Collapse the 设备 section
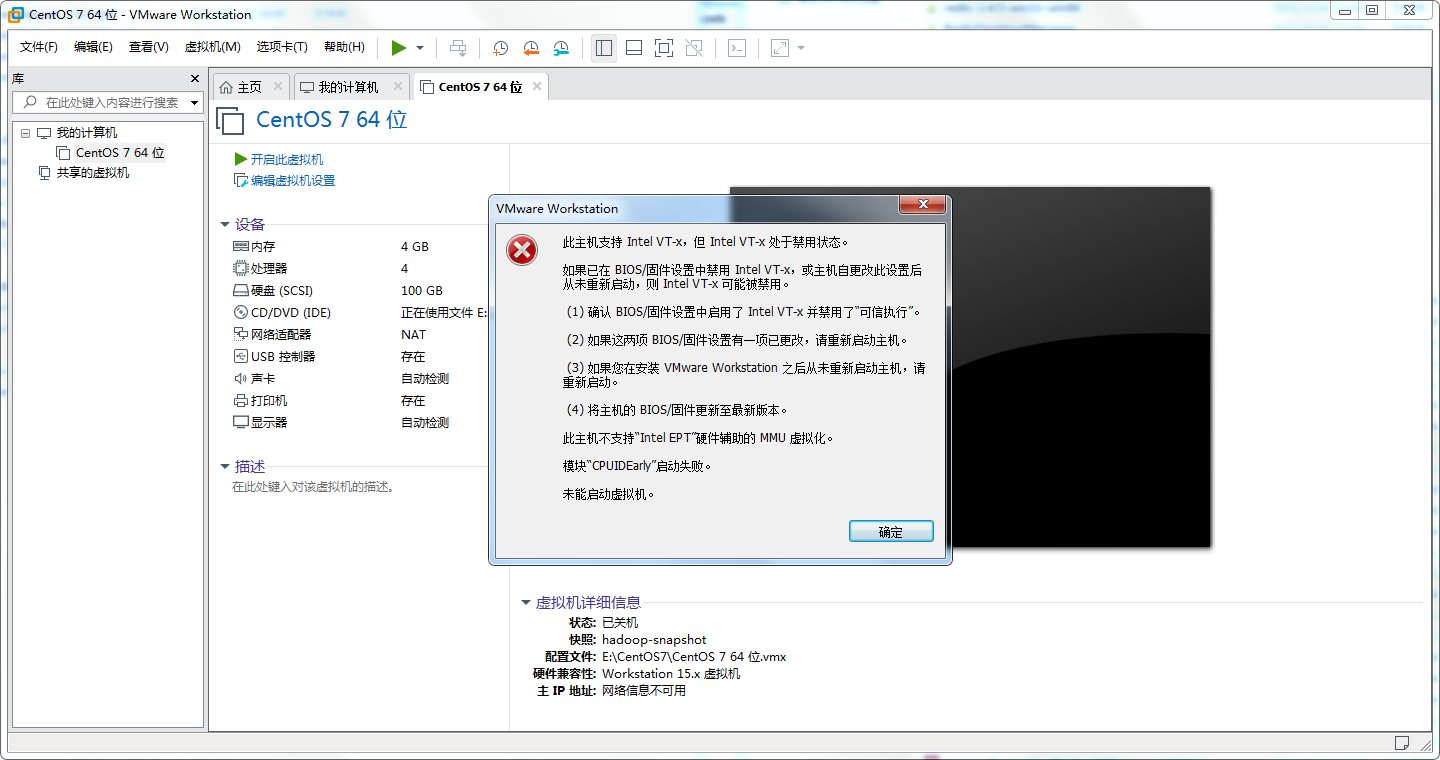Screen dimensions: 1440x760 [x=225, y=224]
